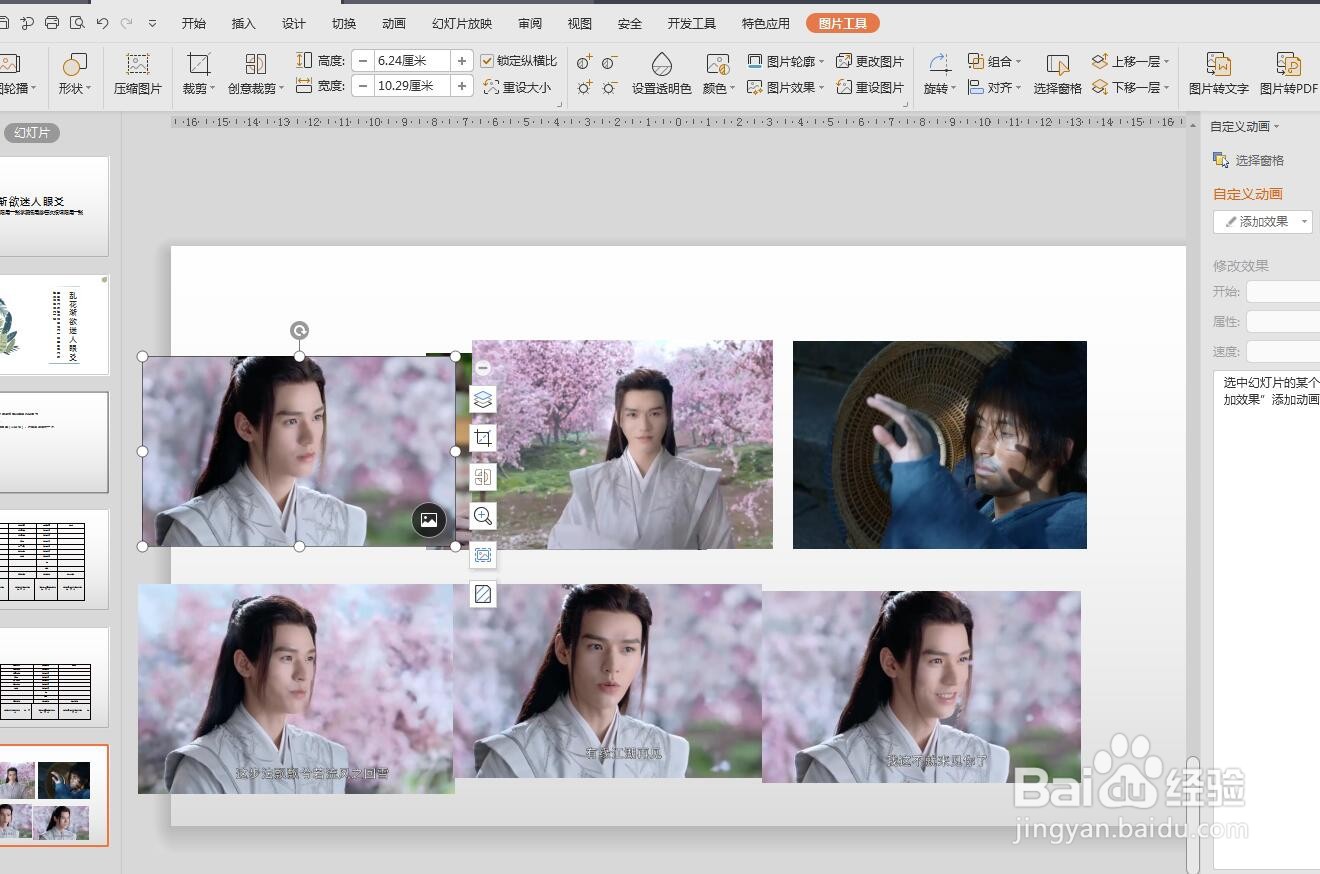This screenshot has width=1320, height=874.
Task: Switch to the Animation (动画) tab
Action: click(x=394, y=23)
